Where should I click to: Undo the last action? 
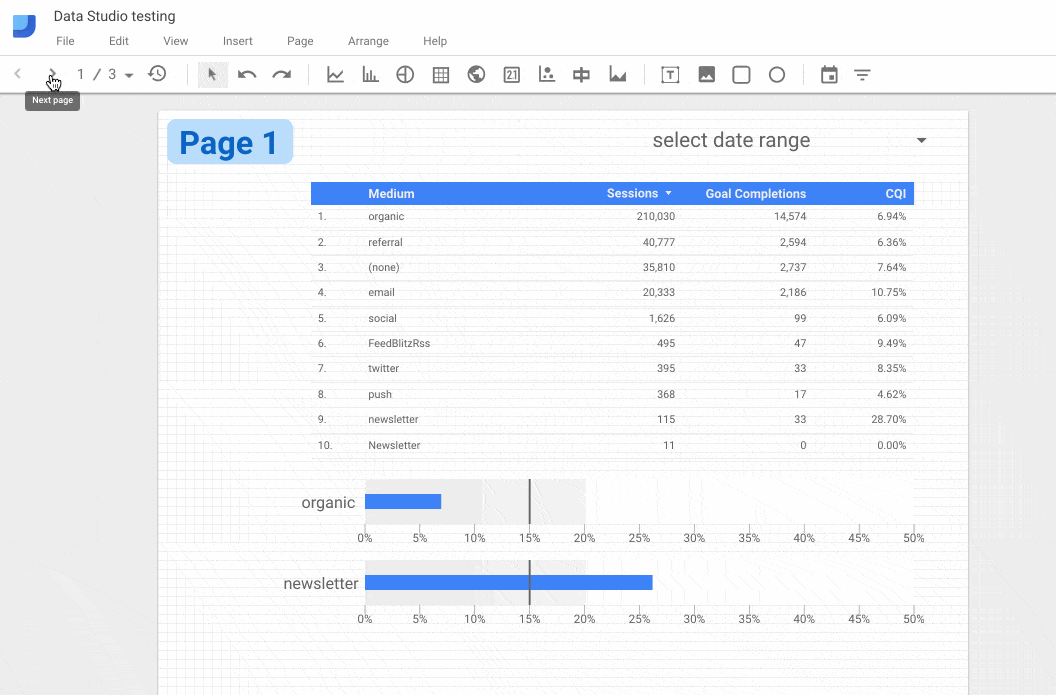247,73
